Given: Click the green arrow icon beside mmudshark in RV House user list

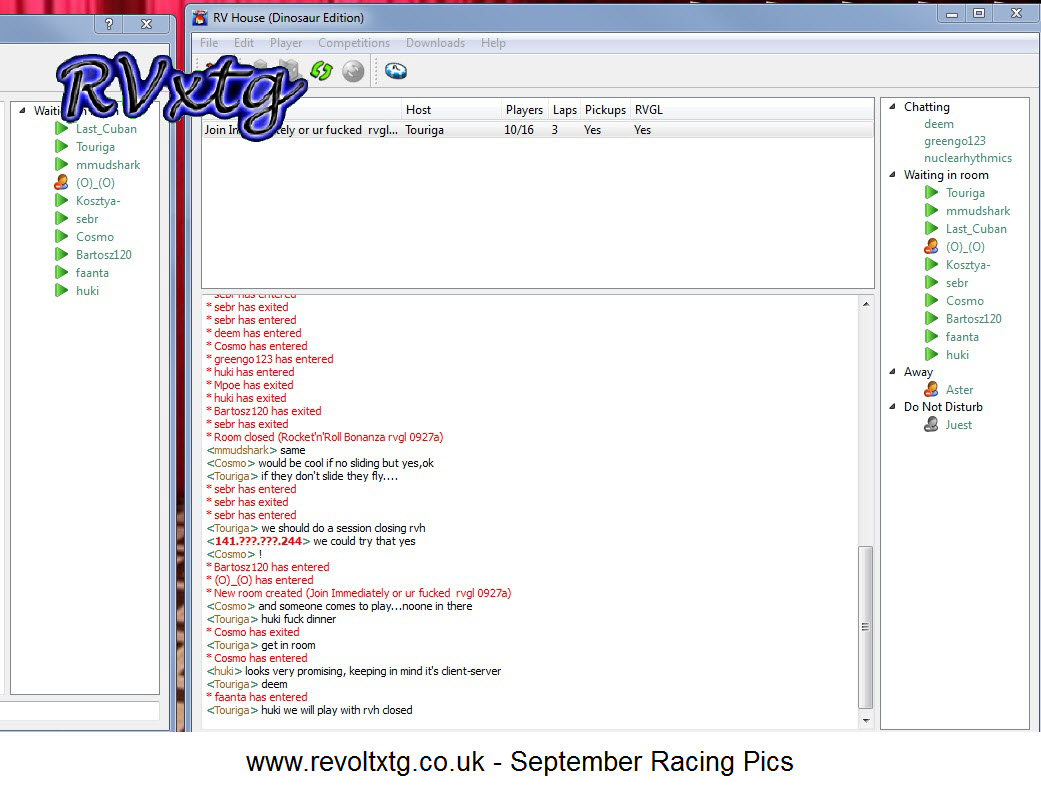Looking at the screenshot, I should click(932, 210).
